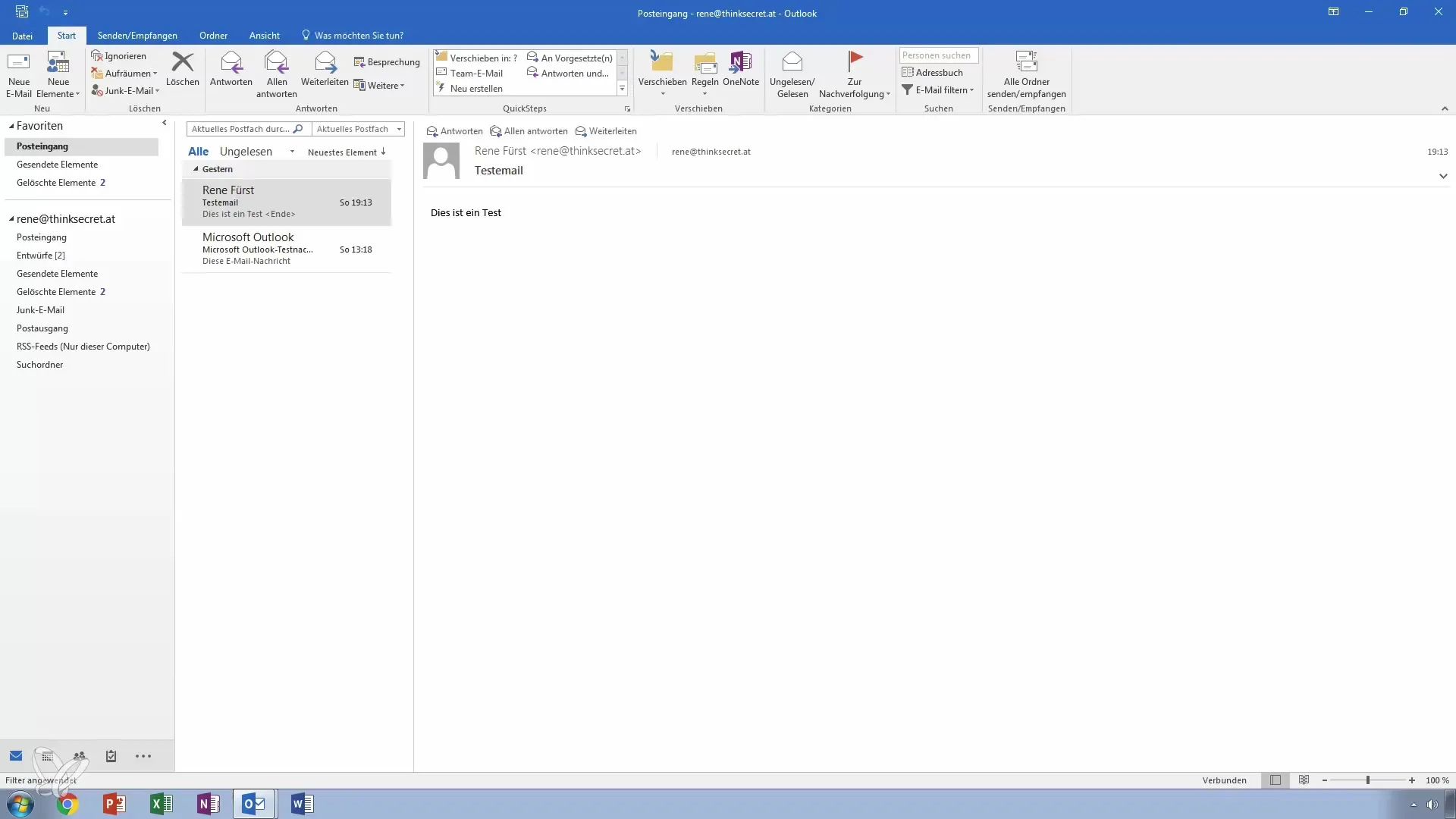
Task: Collapse the ribbon with the arrow
Action: click(1445, 109)
